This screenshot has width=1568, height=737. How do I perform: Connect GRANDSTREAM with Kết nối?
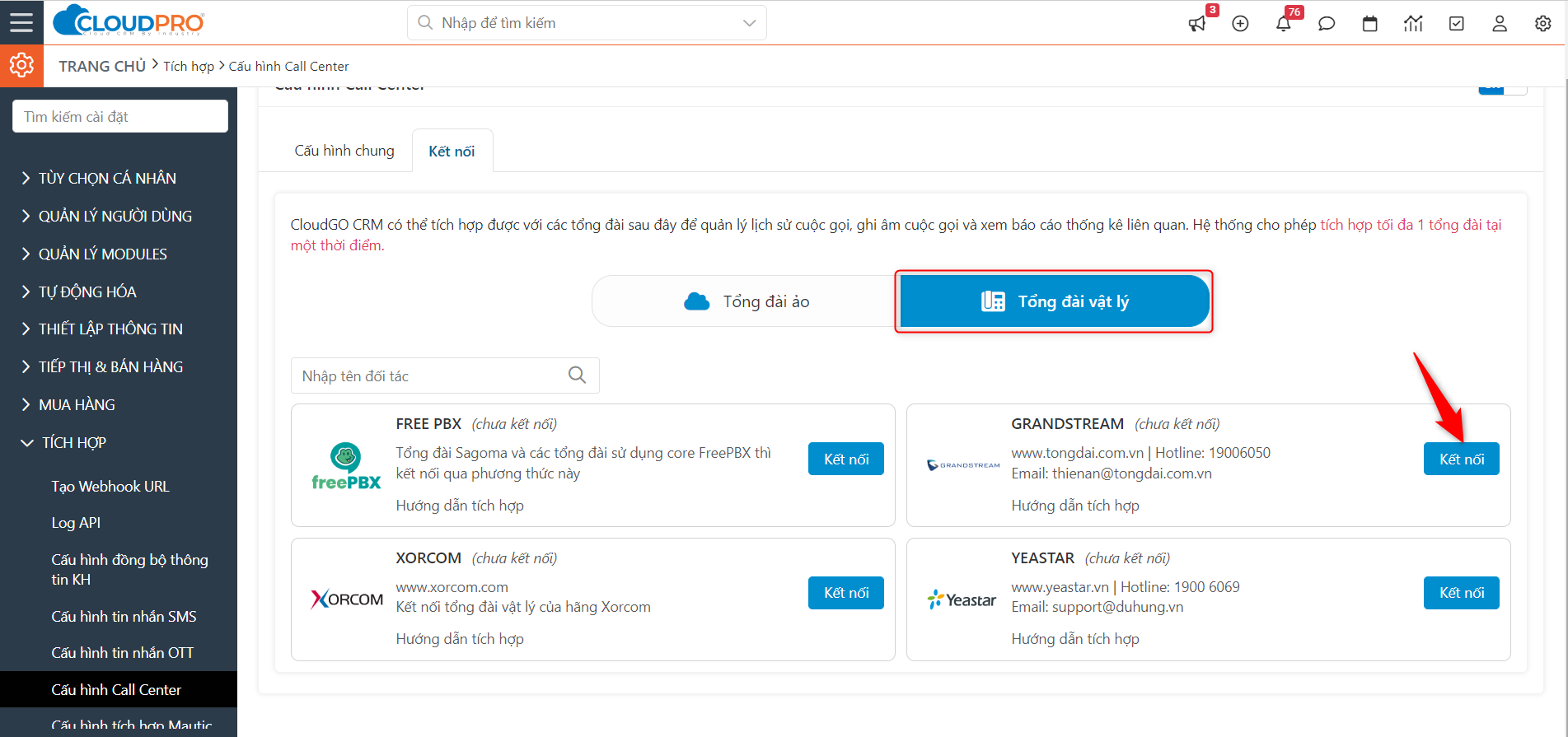tap(1462, 459)
